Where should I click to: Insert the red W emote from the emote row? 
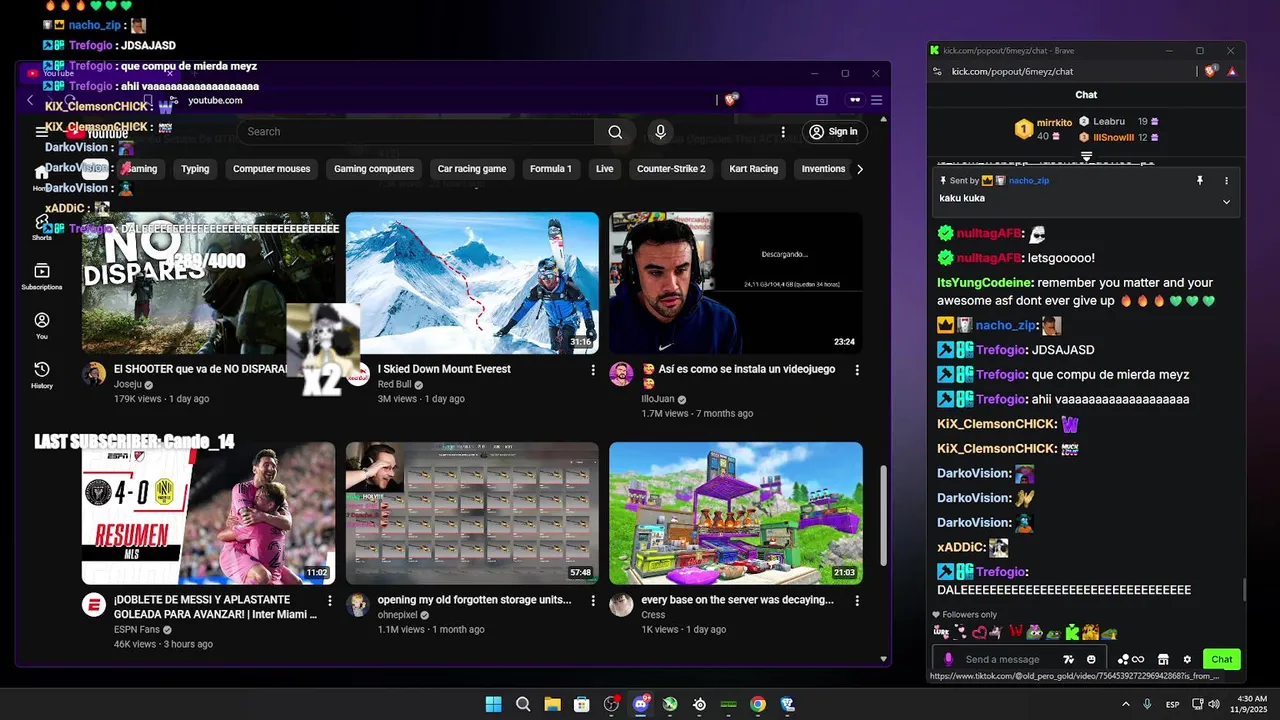point(1016,632)
